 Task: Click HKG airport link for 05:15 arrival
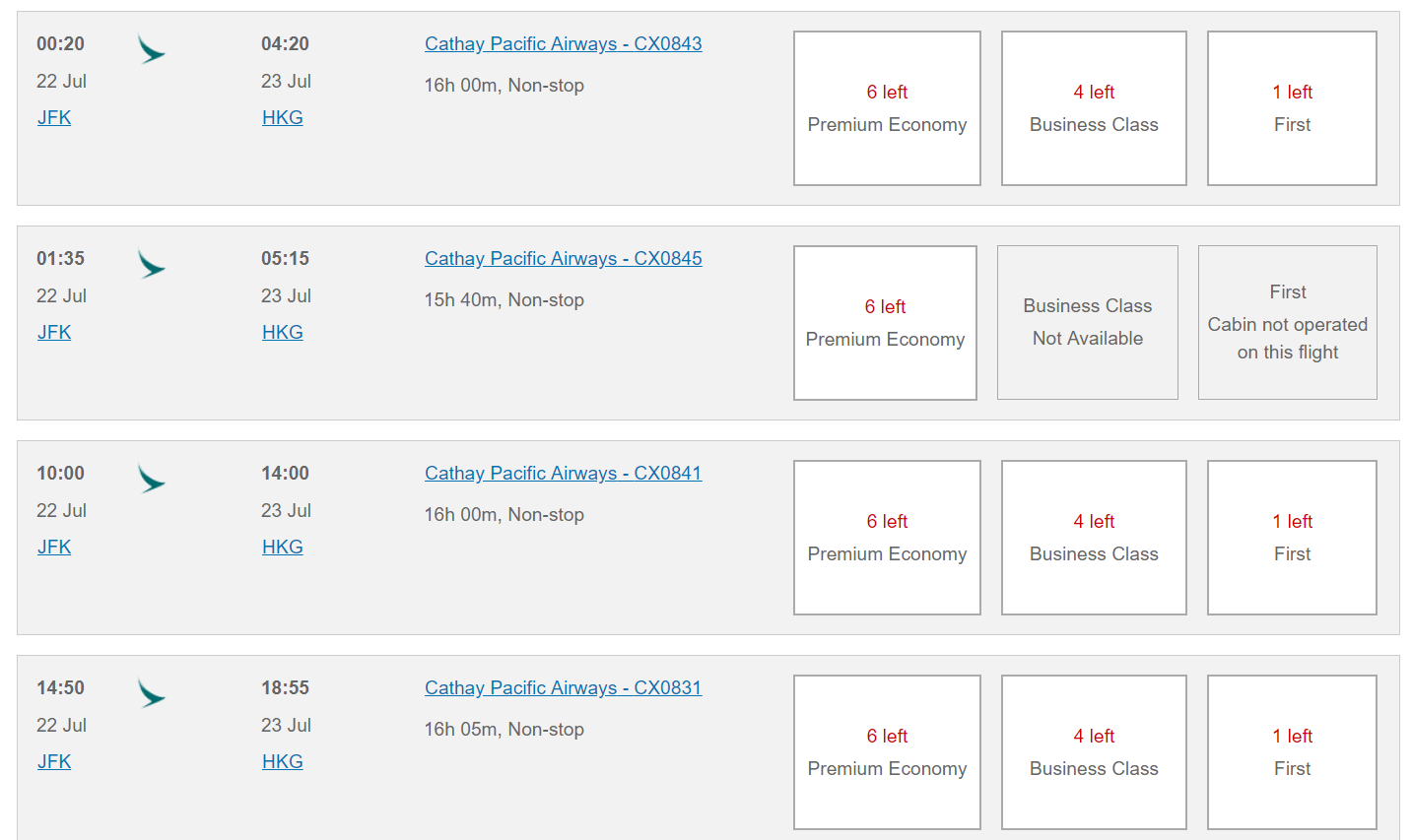282,333
